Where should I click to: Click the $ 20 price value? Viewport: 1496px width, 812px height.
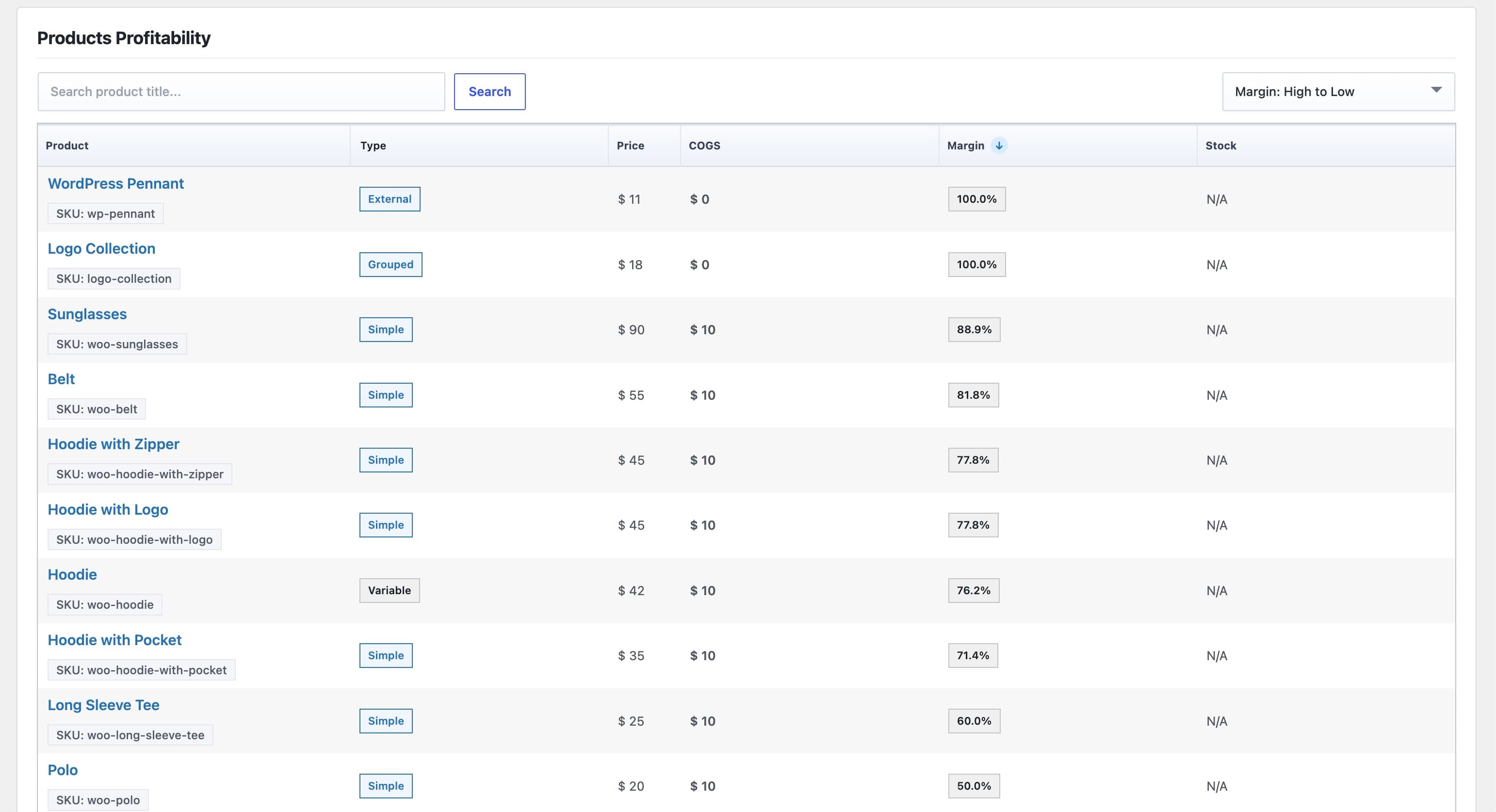click(x=631, y=786)
